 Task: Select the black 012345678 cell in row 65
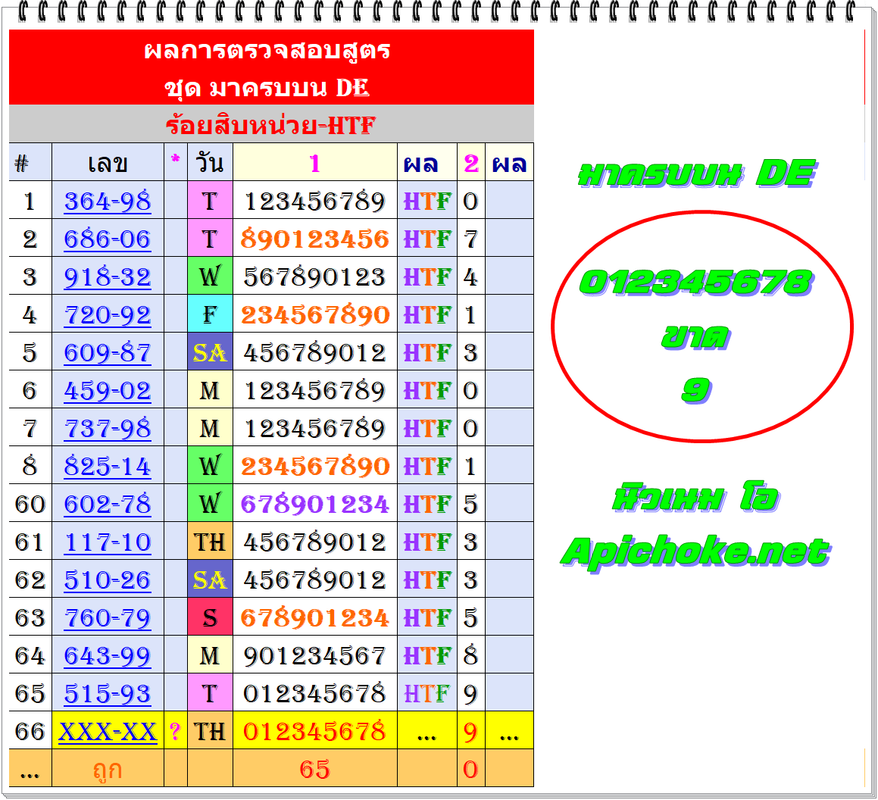(315, 693)
